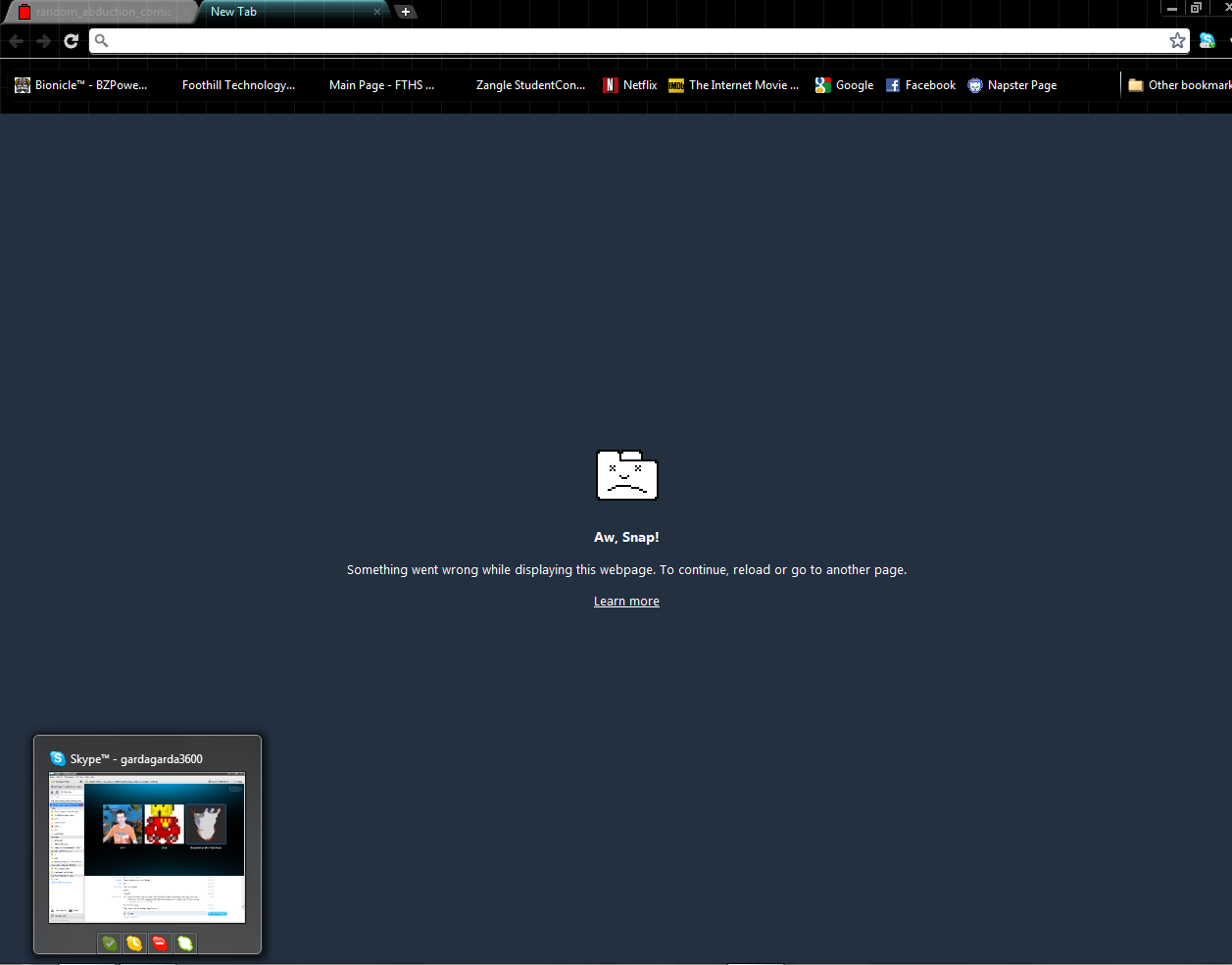Expand the Other bookmarks folder
1232x965 pixels.
tap(1179, 85)
